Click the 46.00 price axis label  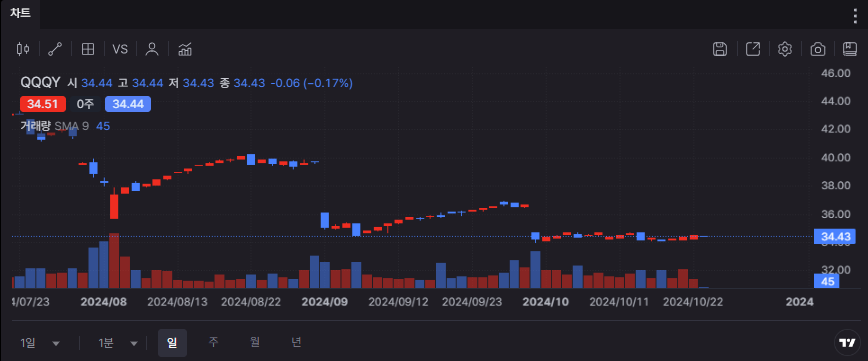pos(835,73)
